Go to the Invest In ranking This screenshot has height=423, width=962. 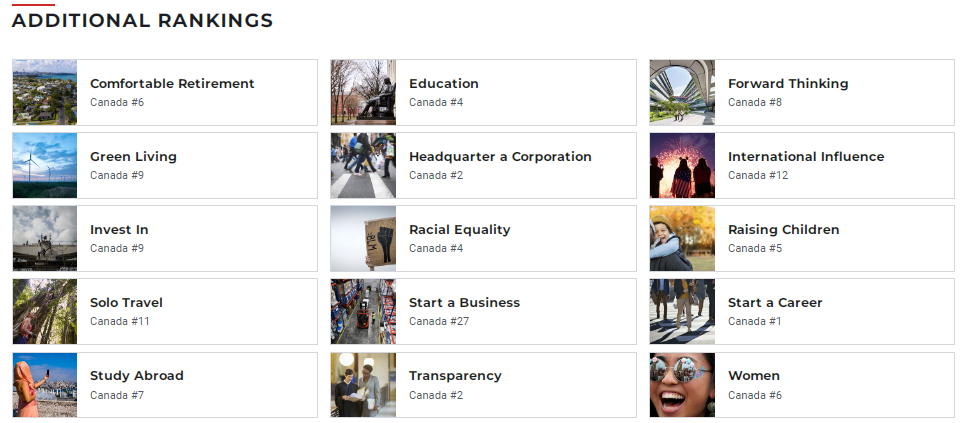pos(119,230)
